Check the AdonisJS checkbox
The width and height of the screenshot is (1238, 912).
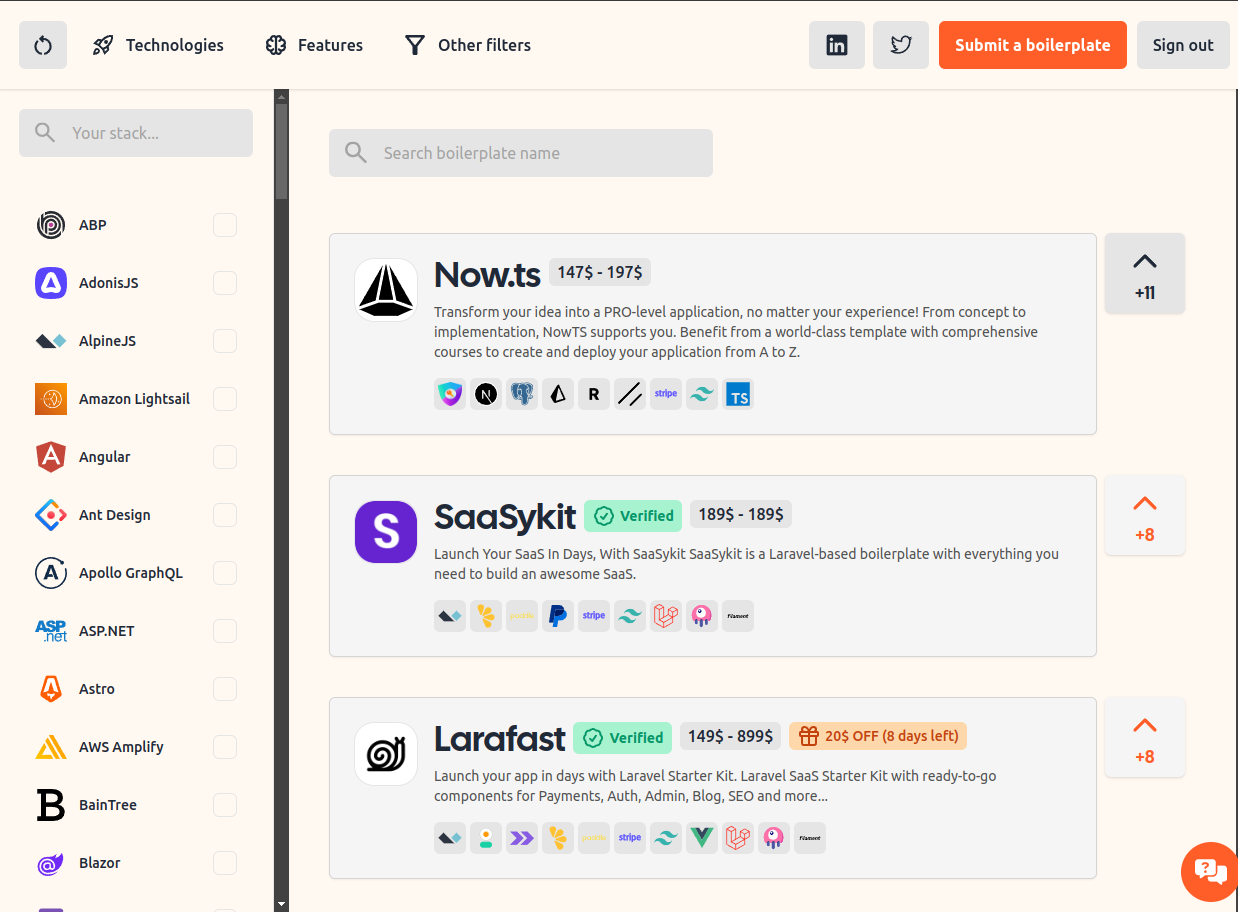coord(225,283)
